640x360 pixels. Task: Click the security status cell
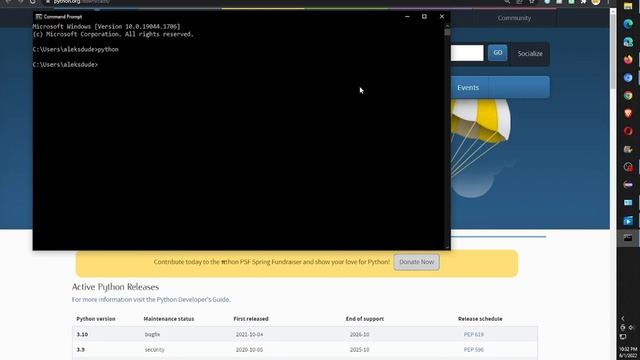coord(154,350)
